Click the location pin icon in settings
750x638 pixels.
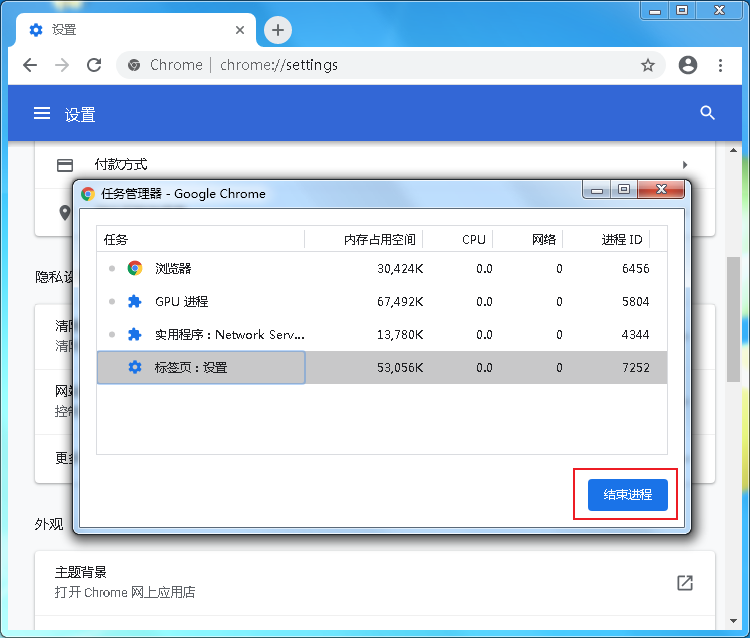[65, 212]
